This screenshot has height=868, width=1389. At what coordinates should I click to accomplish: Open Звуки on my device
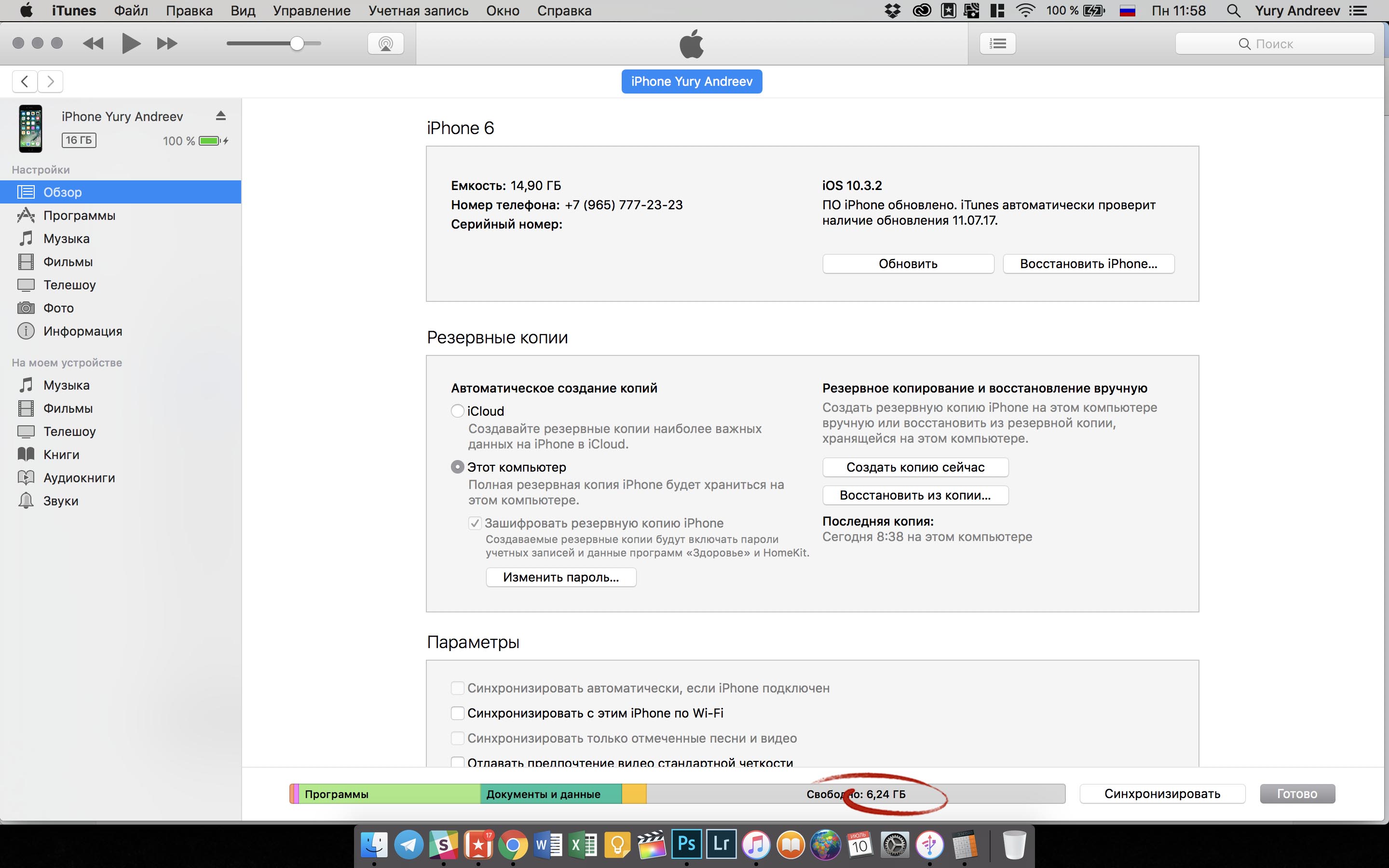click(x=61, y=501)
